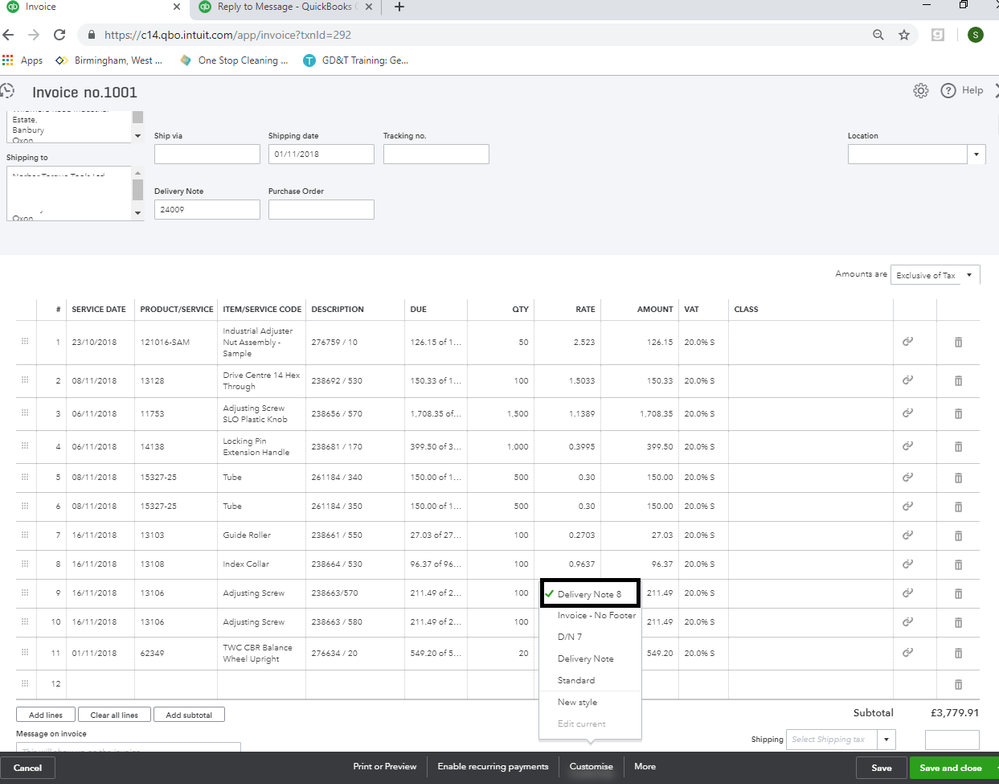Grab drag handle of line 12
Viewport: 999px width, 784px height.
25,683
